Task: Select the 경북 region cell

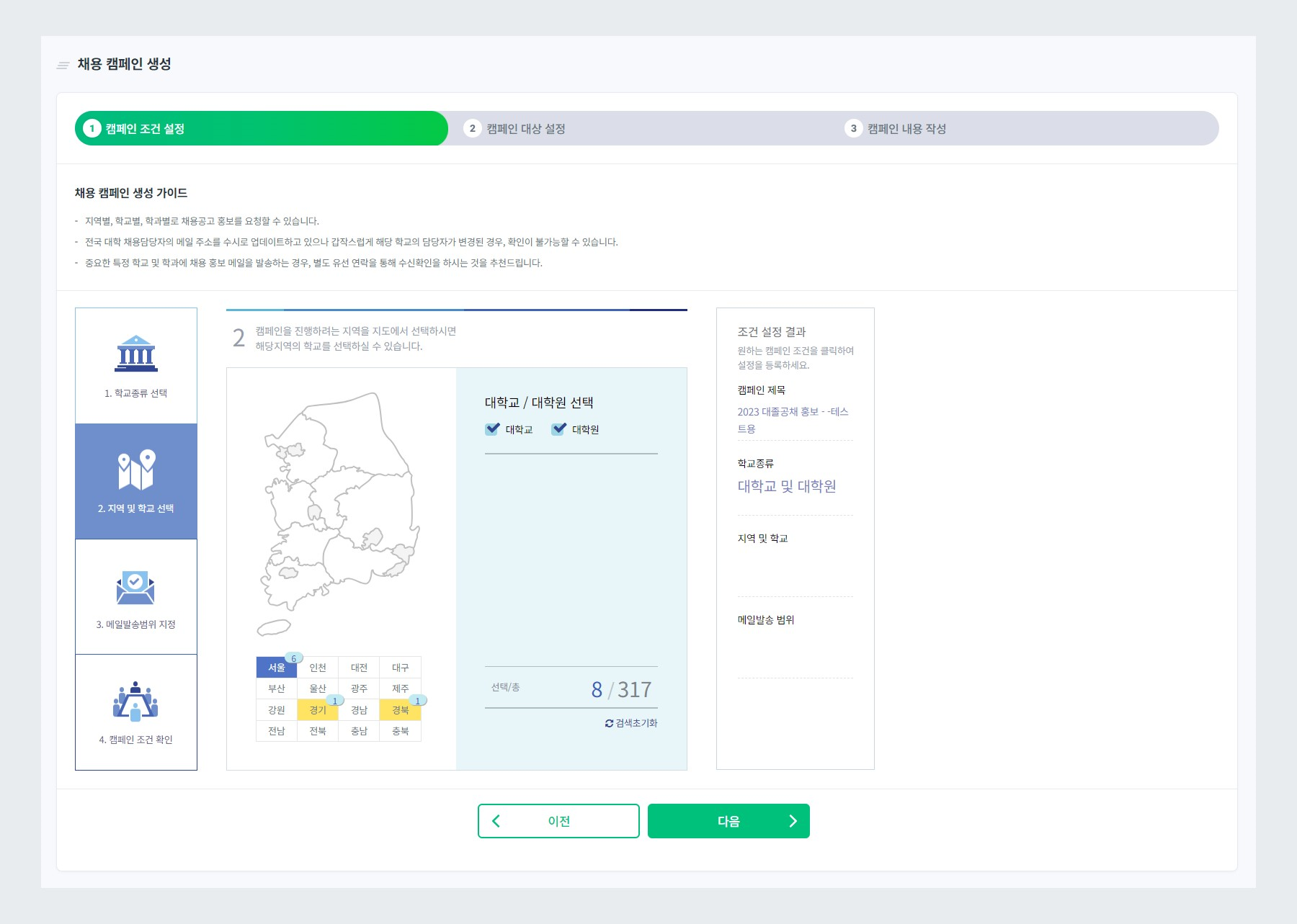Action: tap(401, 710)
